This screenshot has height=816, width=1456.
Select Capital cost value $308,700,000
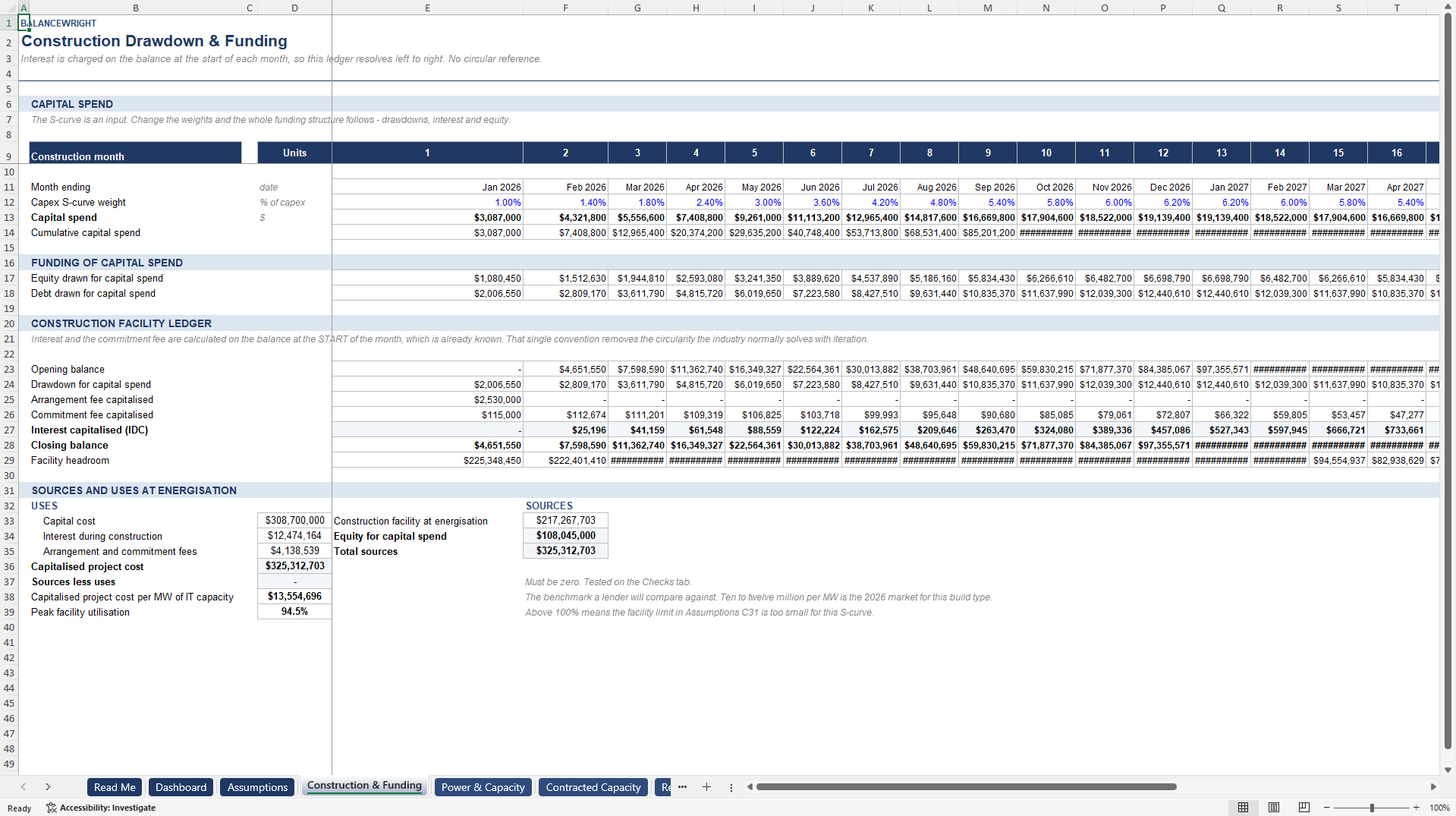pyautogui.click(x=294, y=521)
